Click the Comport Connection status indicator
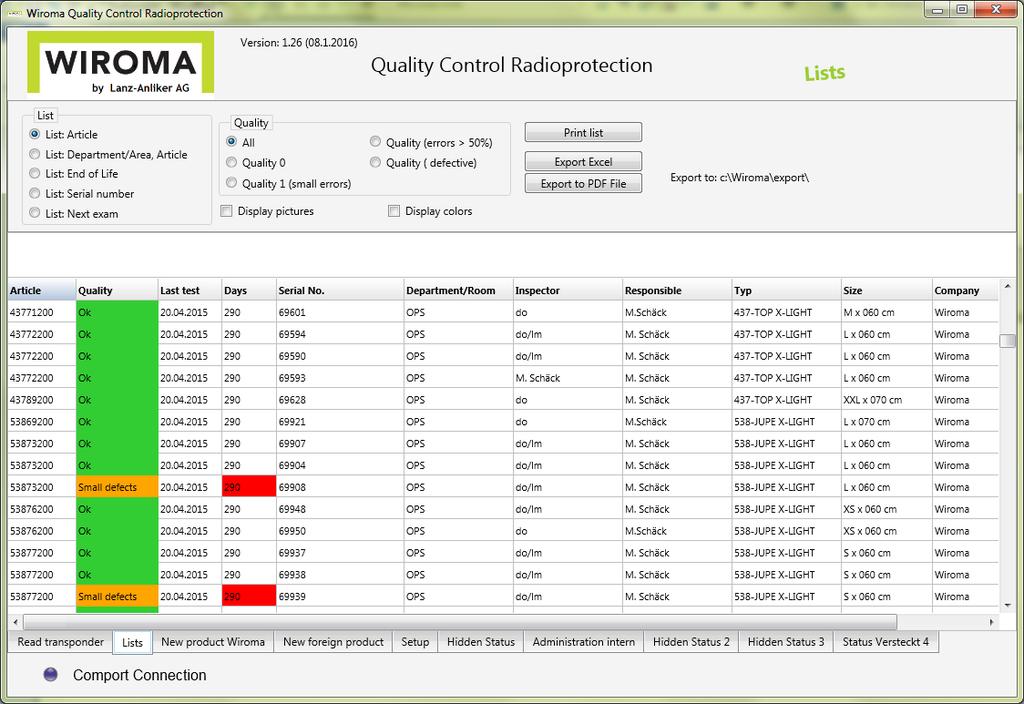Viewport: 1024px width, 704px height. coord(50,675)
